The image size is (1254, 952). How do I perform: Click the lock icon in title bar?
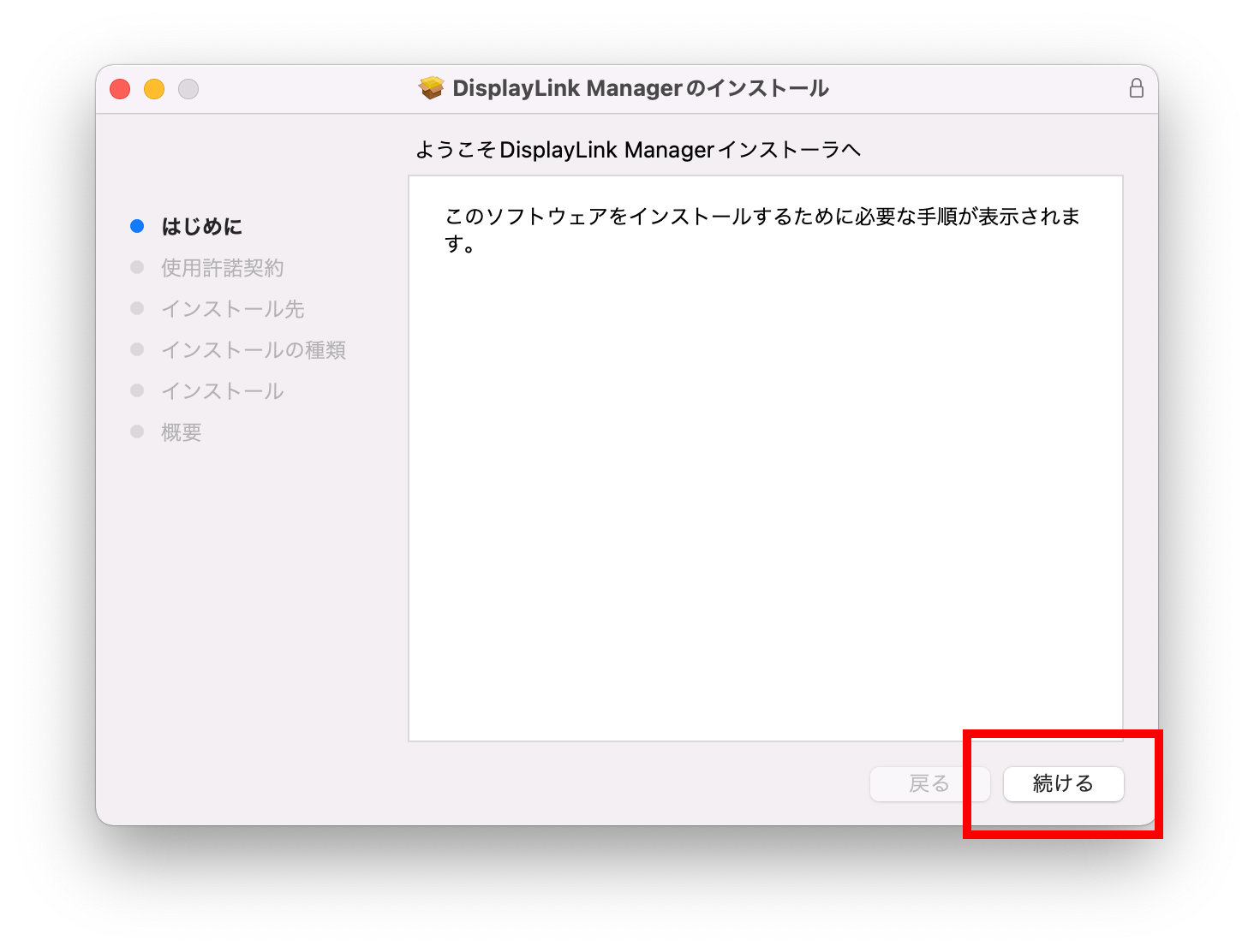[1137, 88]
